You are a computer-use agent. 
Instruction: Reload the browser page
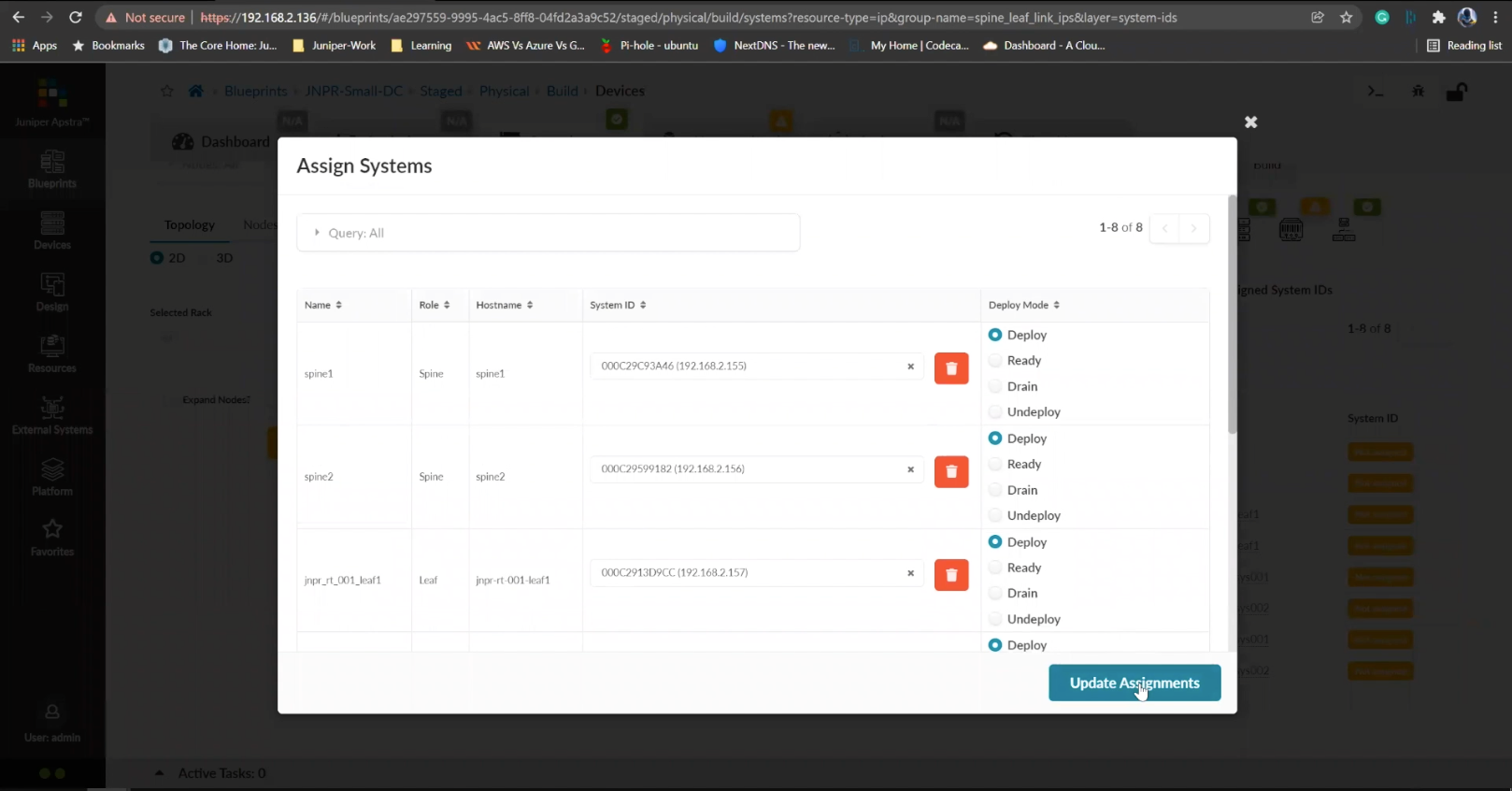click(x=76, y=17)
